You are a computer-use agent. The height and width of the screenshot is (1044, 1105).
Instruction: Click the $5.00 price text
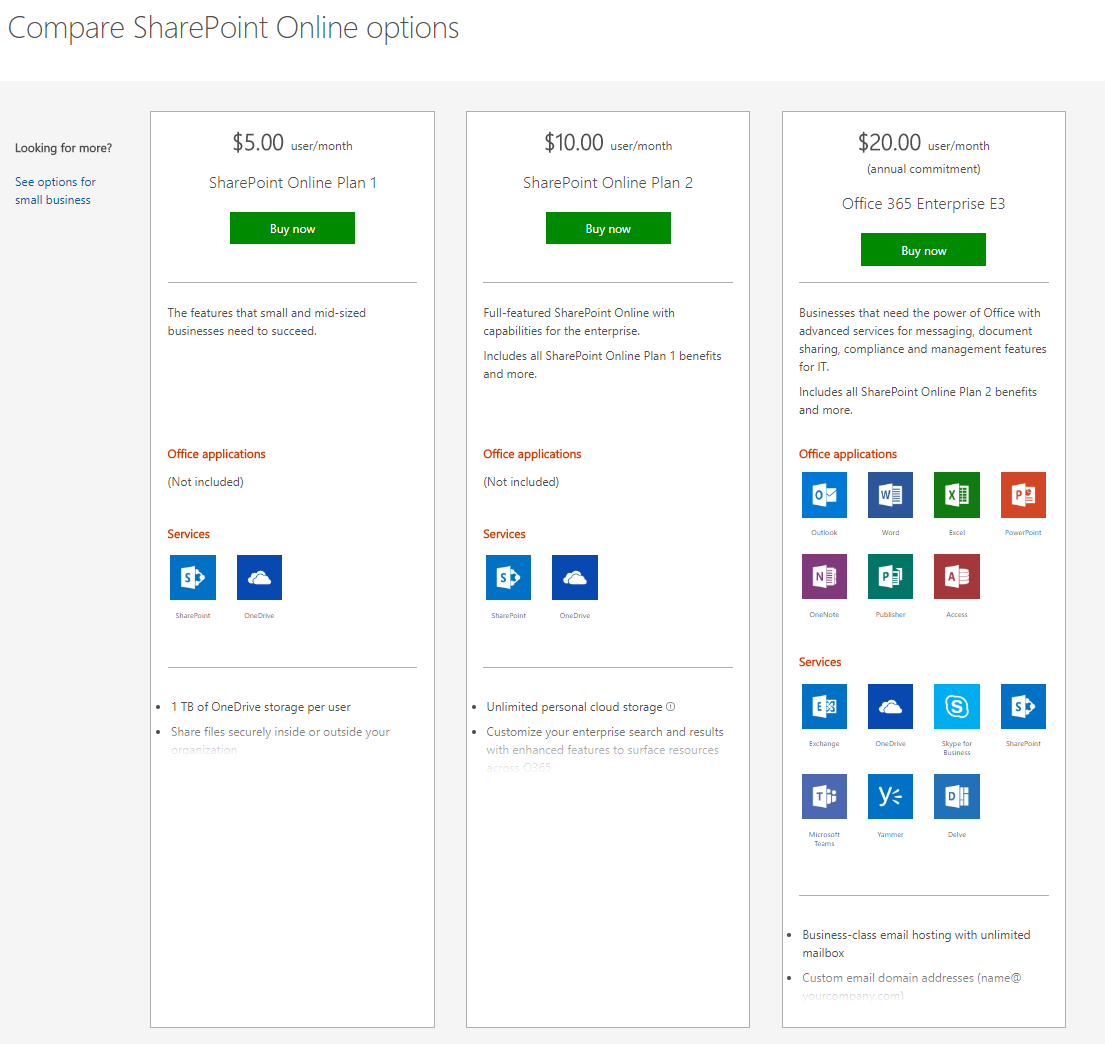tap(258, 142)
